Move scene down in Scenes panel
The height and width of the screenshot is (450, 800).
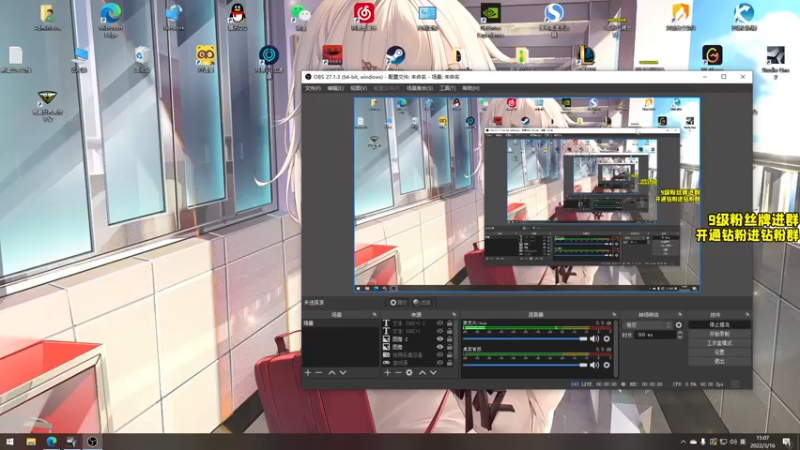click(343, 373)
